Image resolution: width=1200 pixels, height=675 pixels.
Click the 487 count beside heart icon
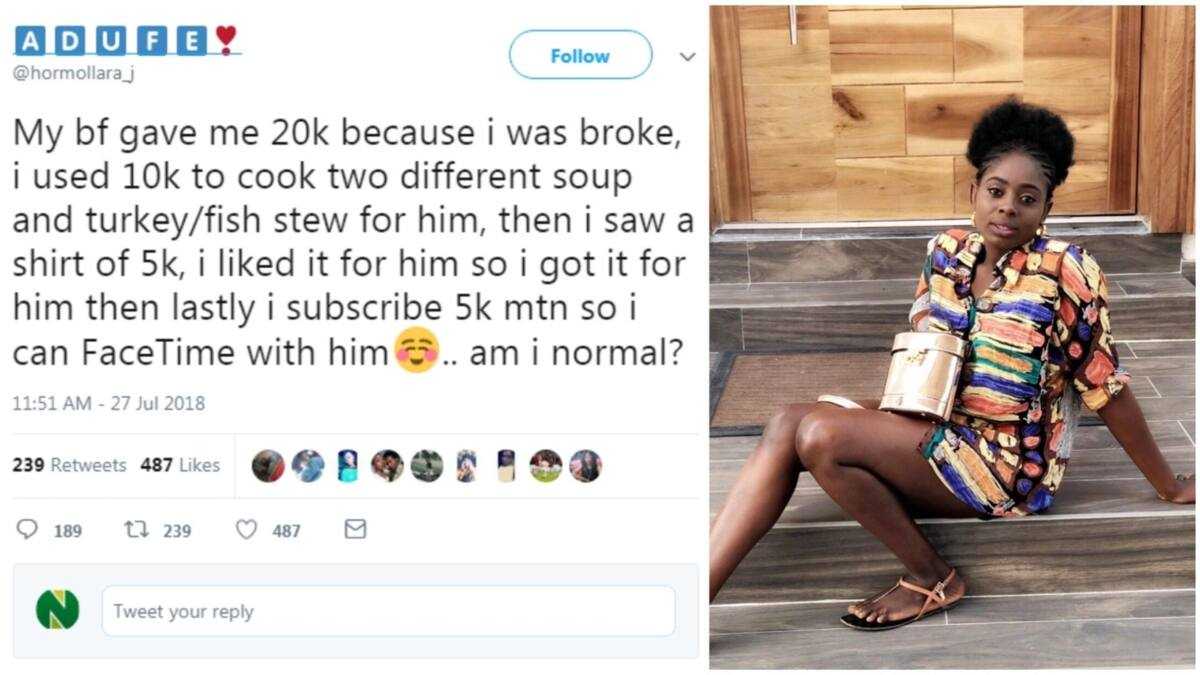[286, 531]
